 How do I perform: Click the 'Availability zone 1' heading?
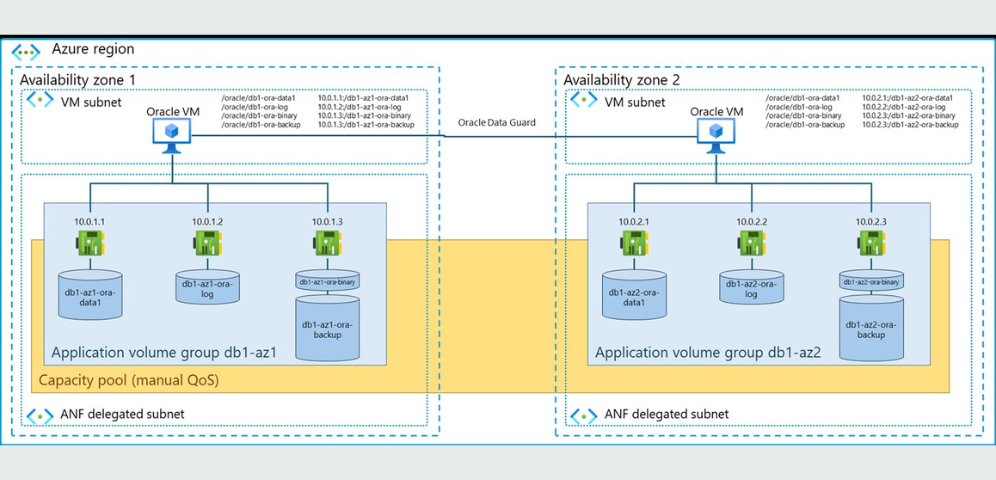coord(77,81)
